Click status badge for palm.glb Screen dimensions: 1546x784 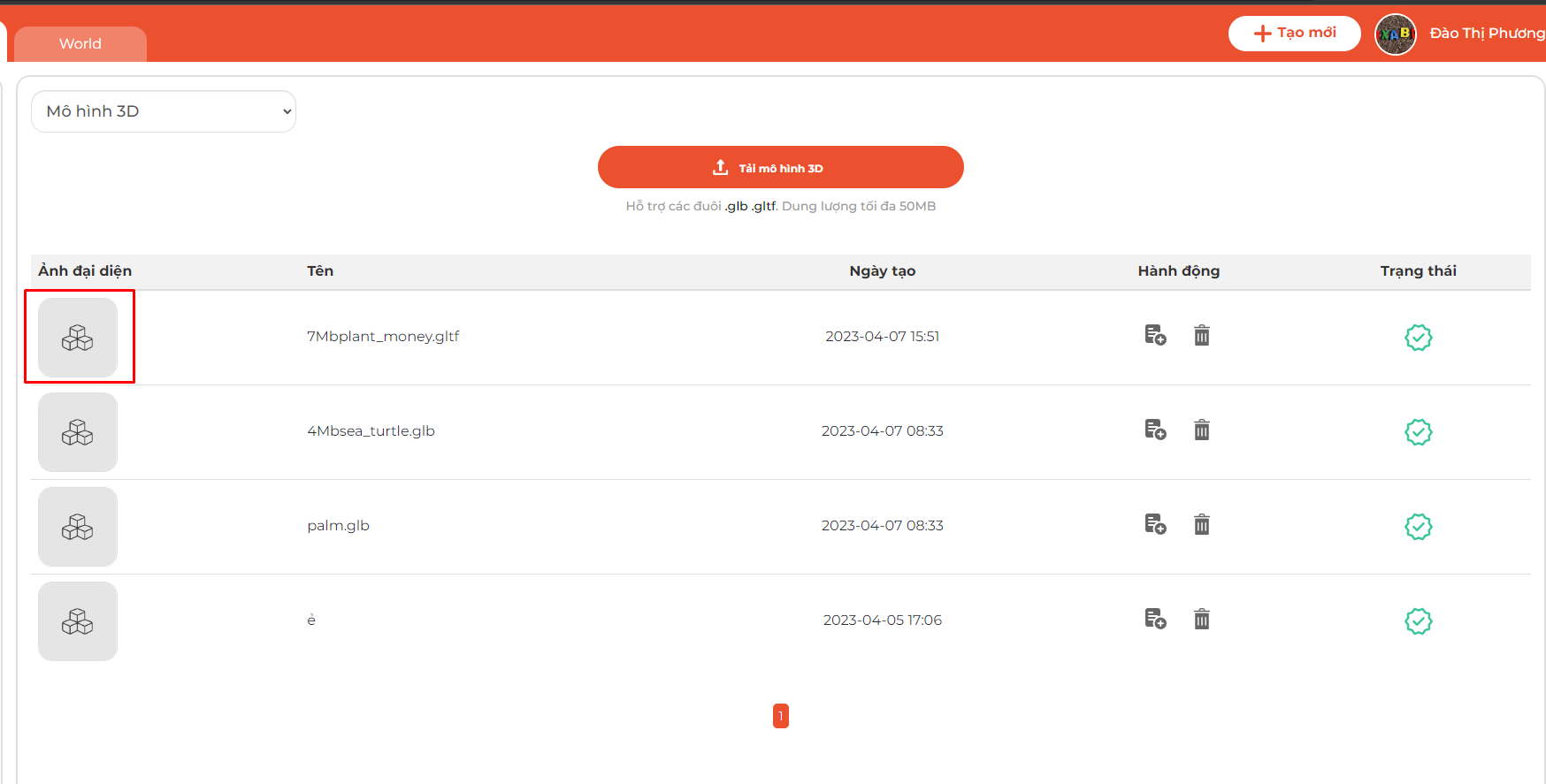point(1418,527)
